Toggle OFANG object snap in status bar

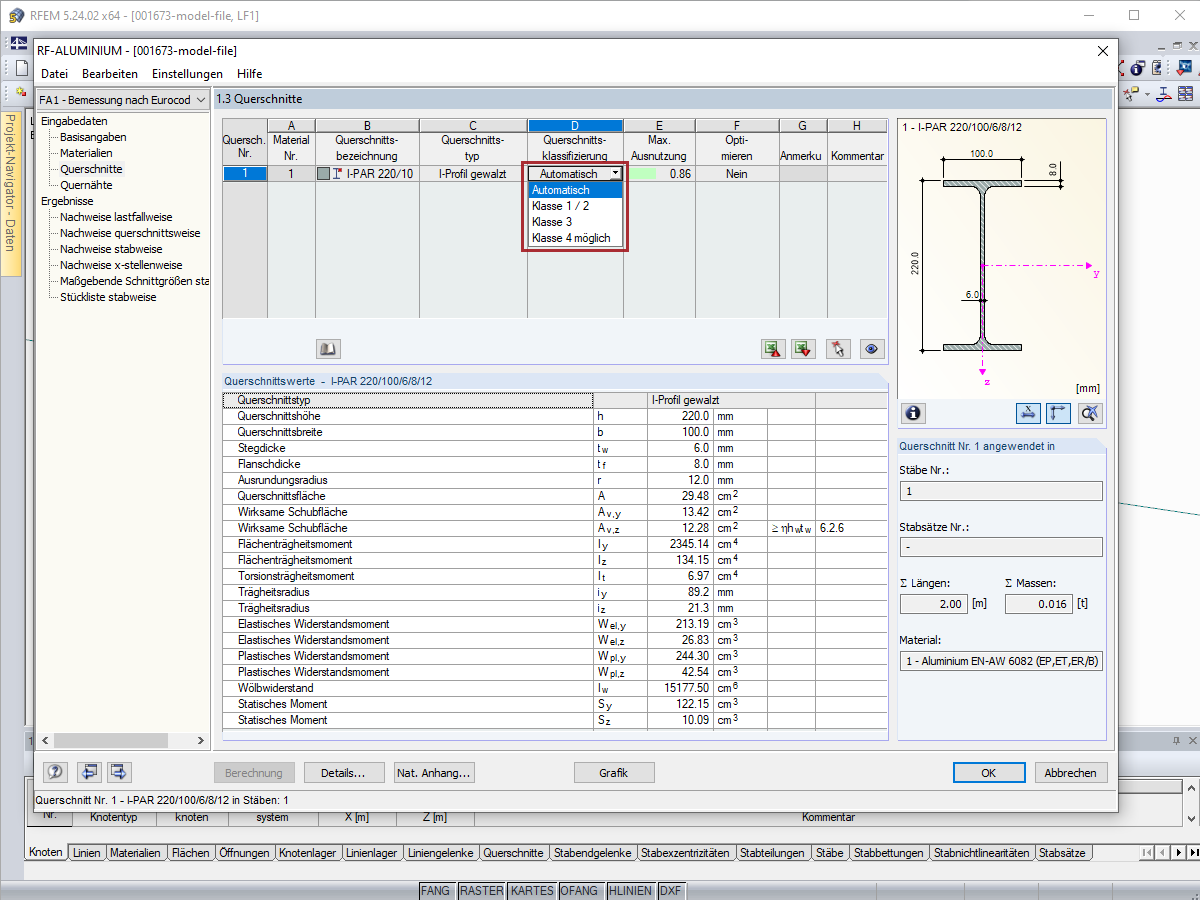click(x=579, y=890)
